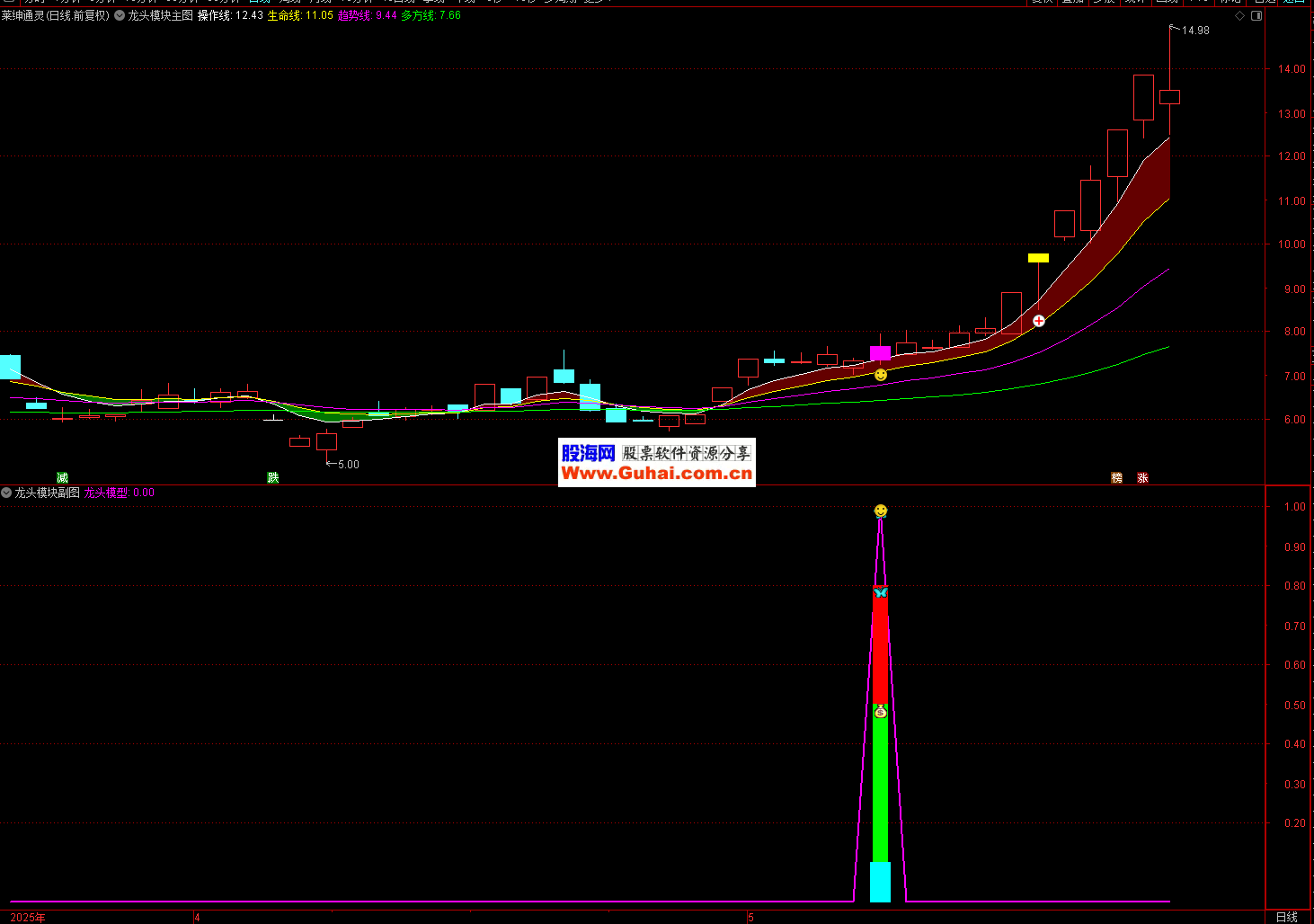Click the butterfly icon on the red bar

[x=881, y=592]
